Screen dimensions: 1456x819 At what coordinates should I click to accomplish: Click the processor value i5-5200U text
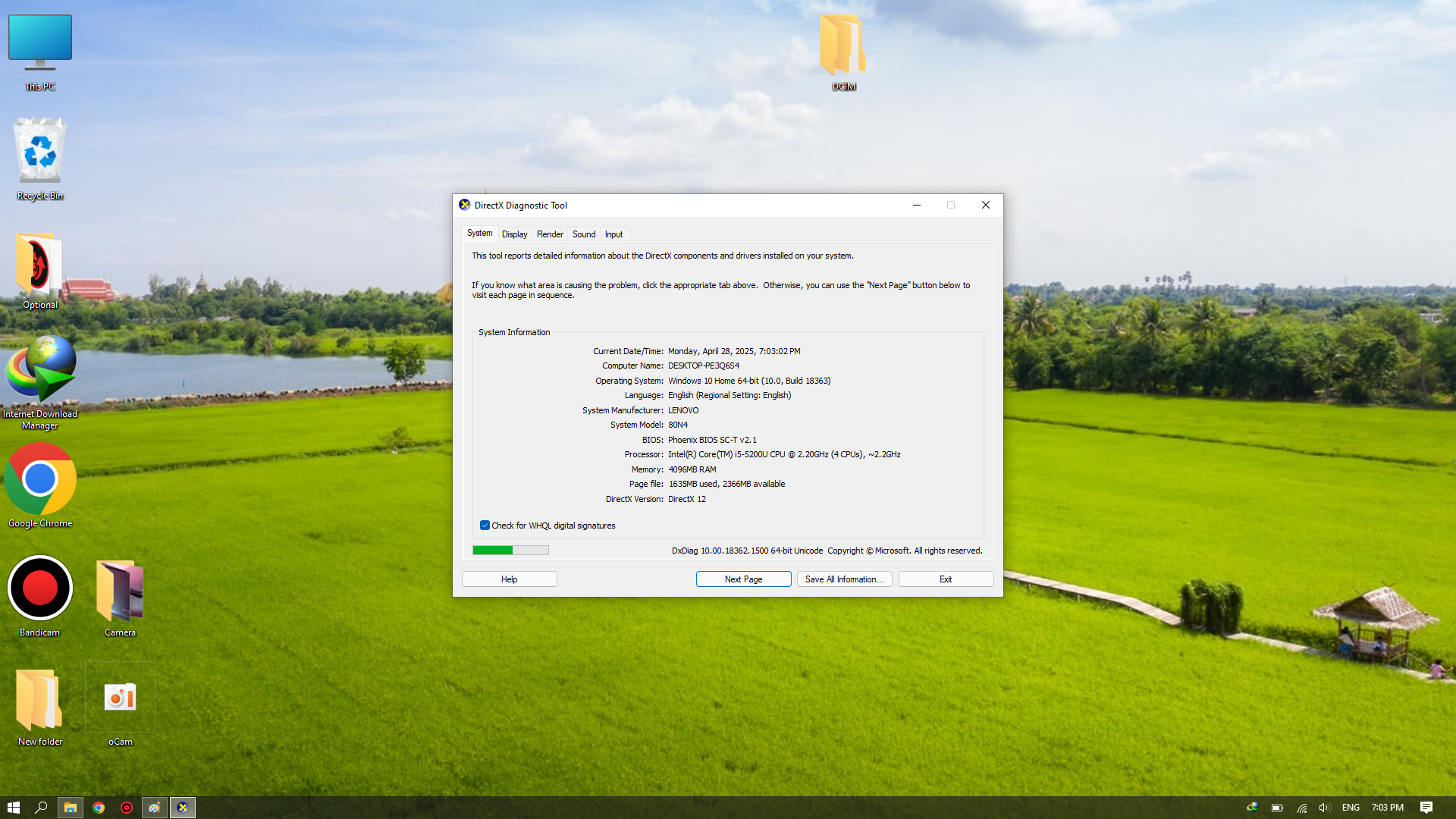784,454
